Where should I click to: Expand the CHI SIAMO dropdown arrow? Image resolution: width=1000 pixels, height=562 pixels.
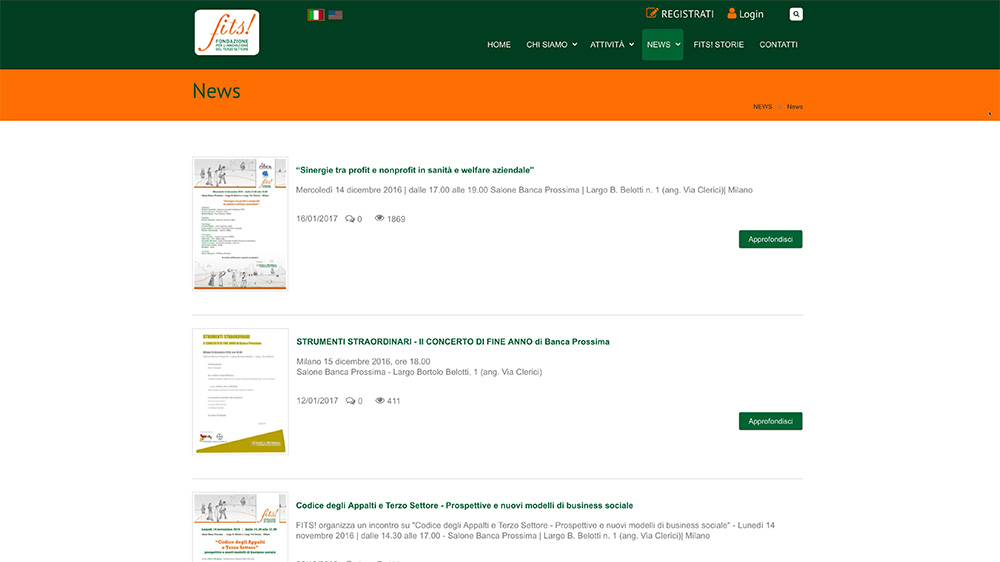click(575, 45)
